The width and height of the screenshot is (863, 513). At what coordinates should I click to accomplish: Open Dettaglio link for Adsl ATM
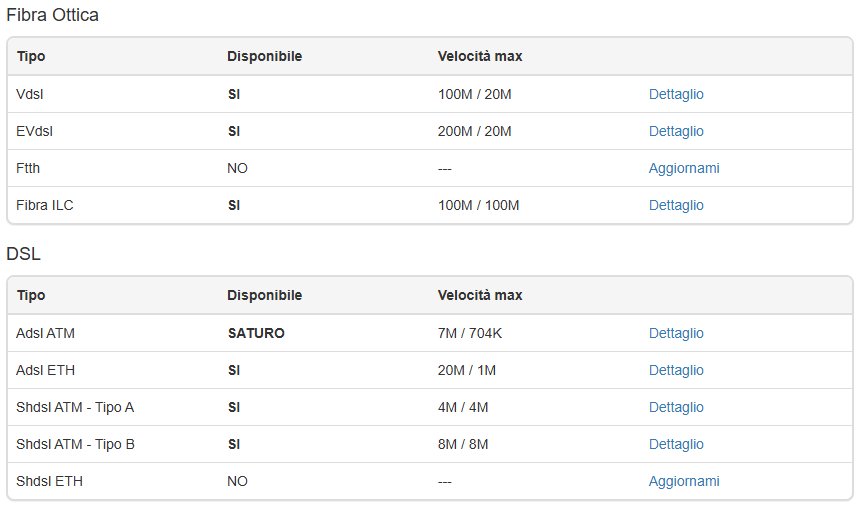click(676, 333)
